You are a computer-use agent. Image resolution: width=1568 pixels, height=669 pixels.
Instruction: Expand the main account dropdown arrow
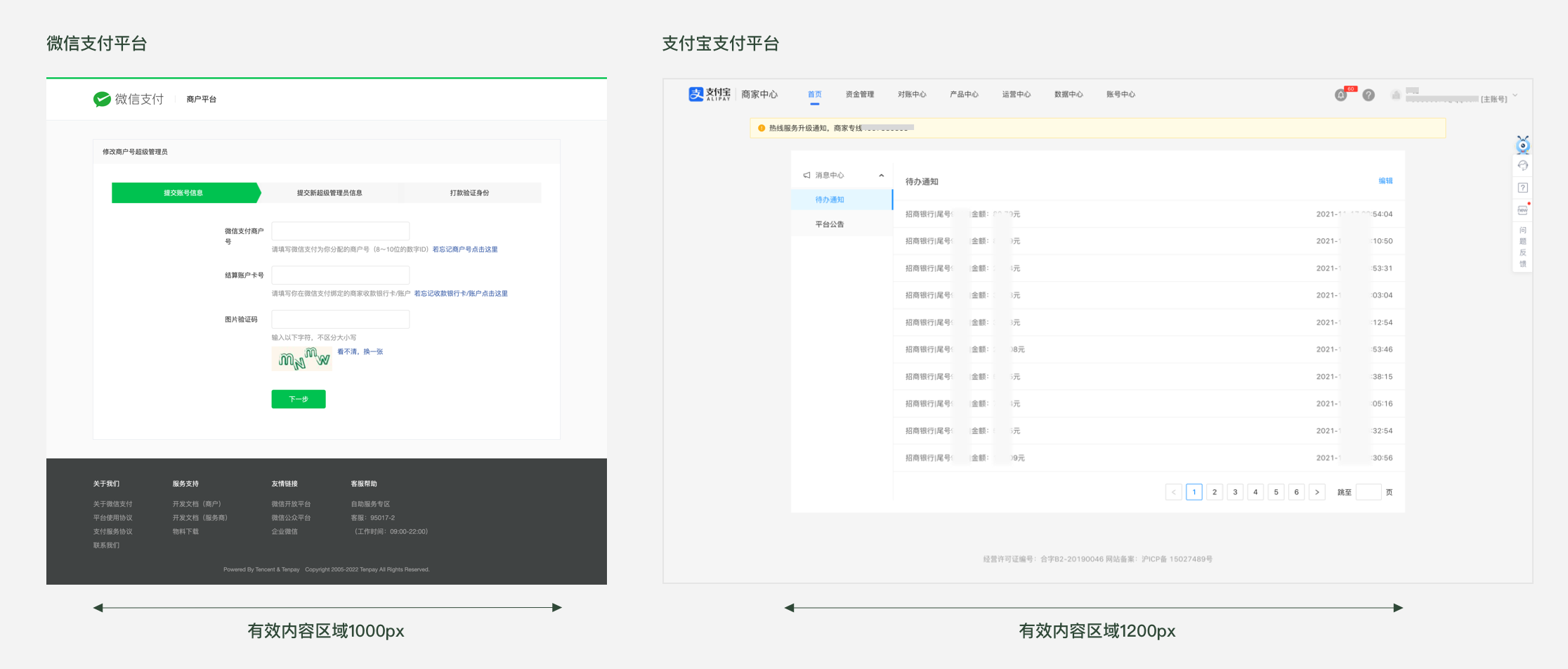[1515, 95]
